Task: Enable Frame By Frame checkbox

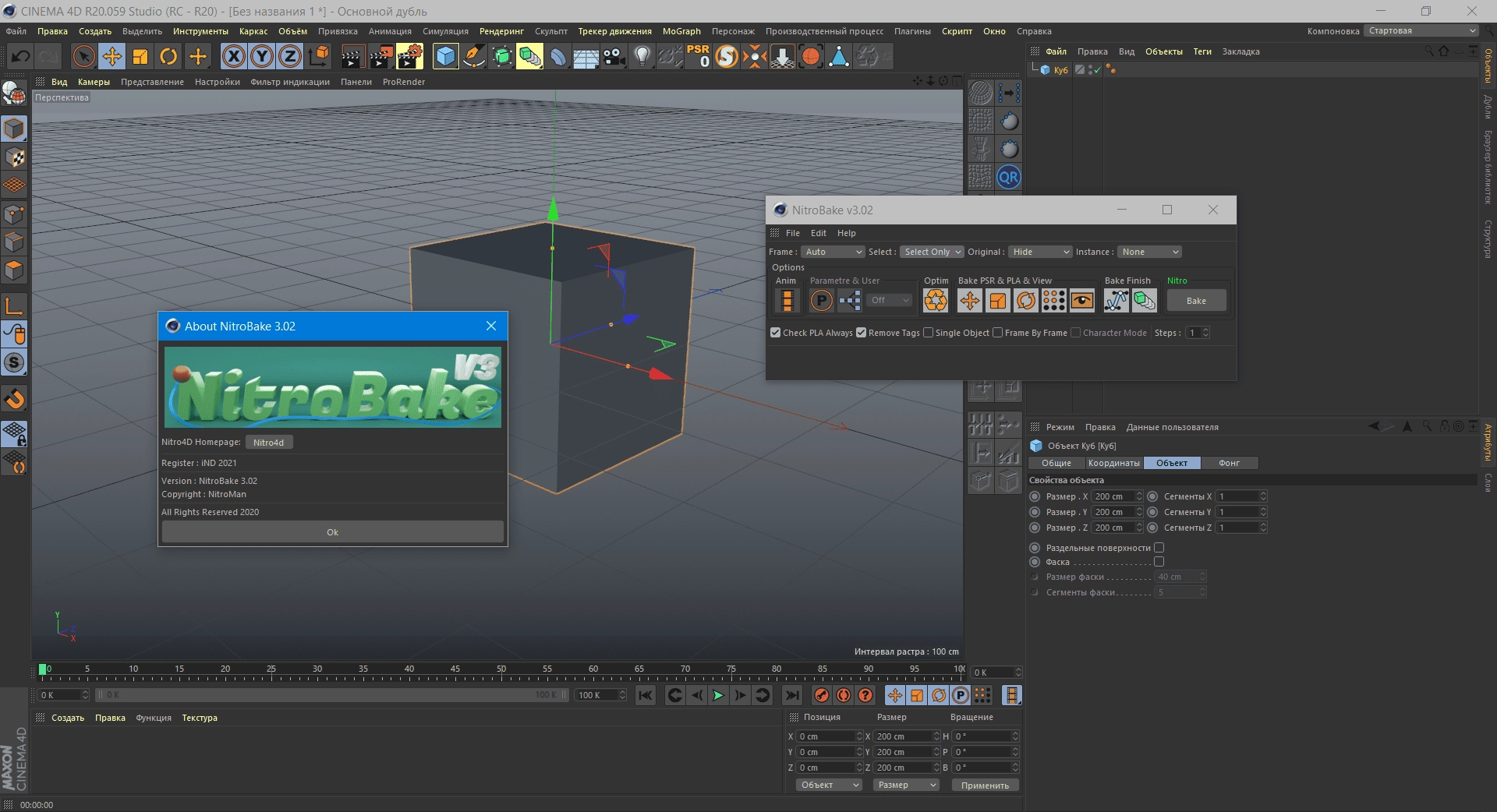Action: (x=997, y=333)
